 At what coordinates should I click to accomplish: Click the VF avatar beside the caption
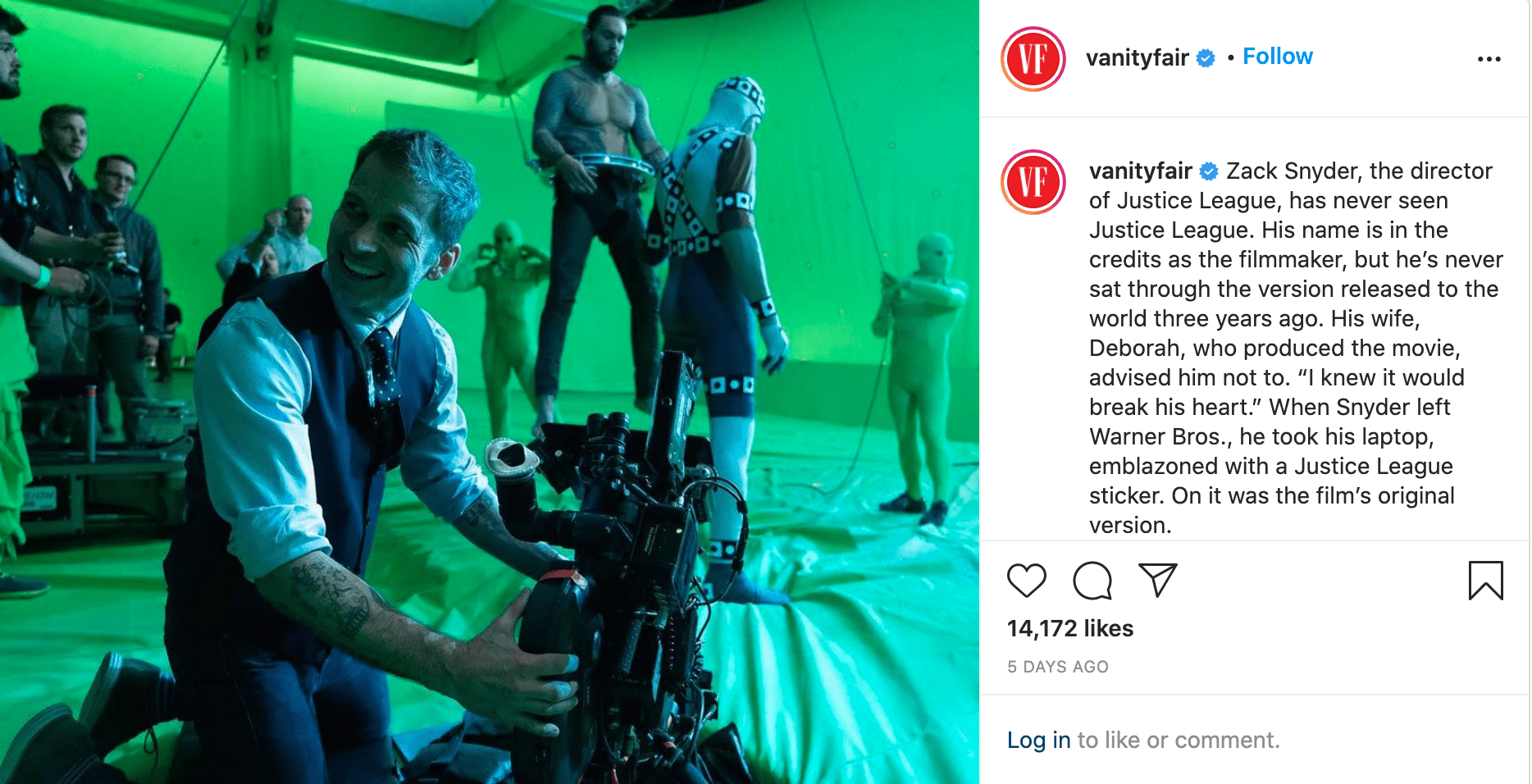(1033, 182)
